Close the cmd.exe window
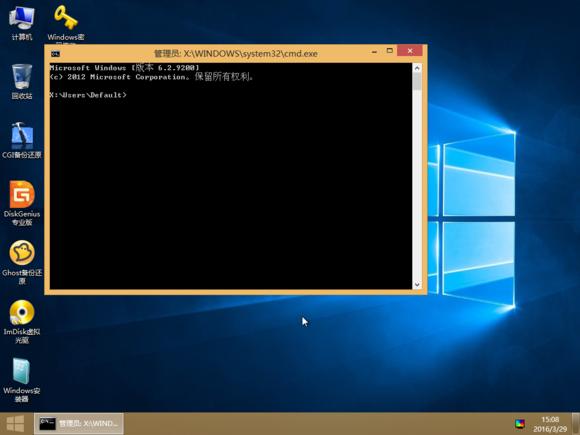Viewport: 580px width, 435px height. (x=410, y=51)
